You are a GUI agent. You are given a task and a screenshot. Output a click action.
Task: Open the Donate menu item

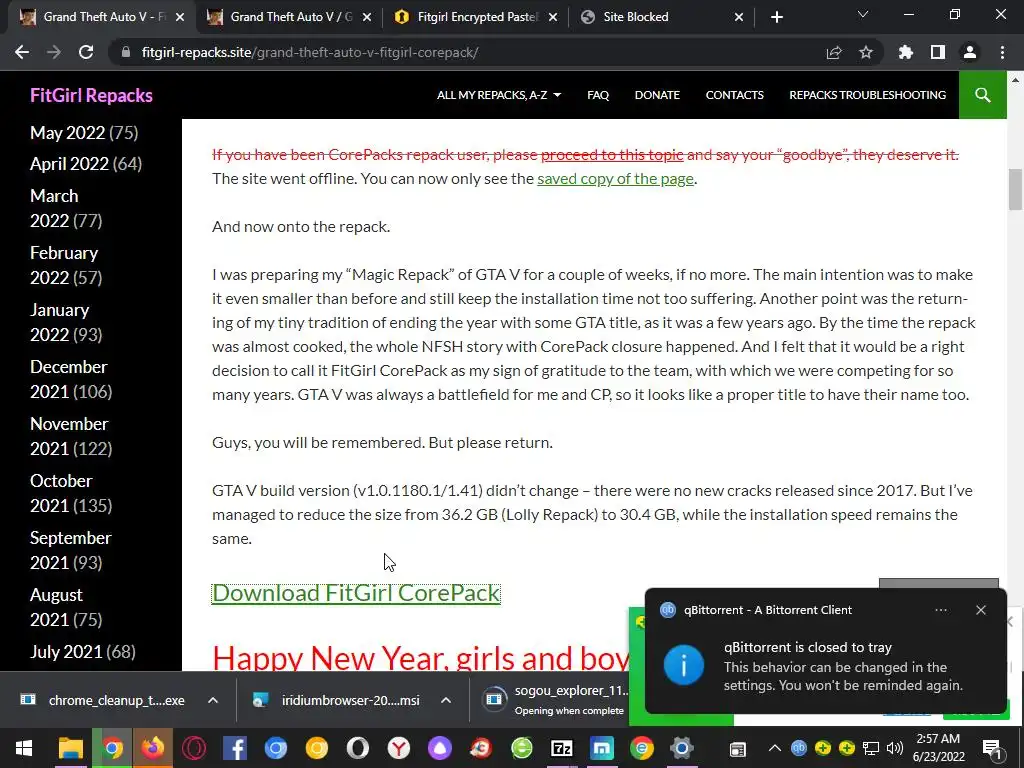pyautogui.click(x=657, y=95)
